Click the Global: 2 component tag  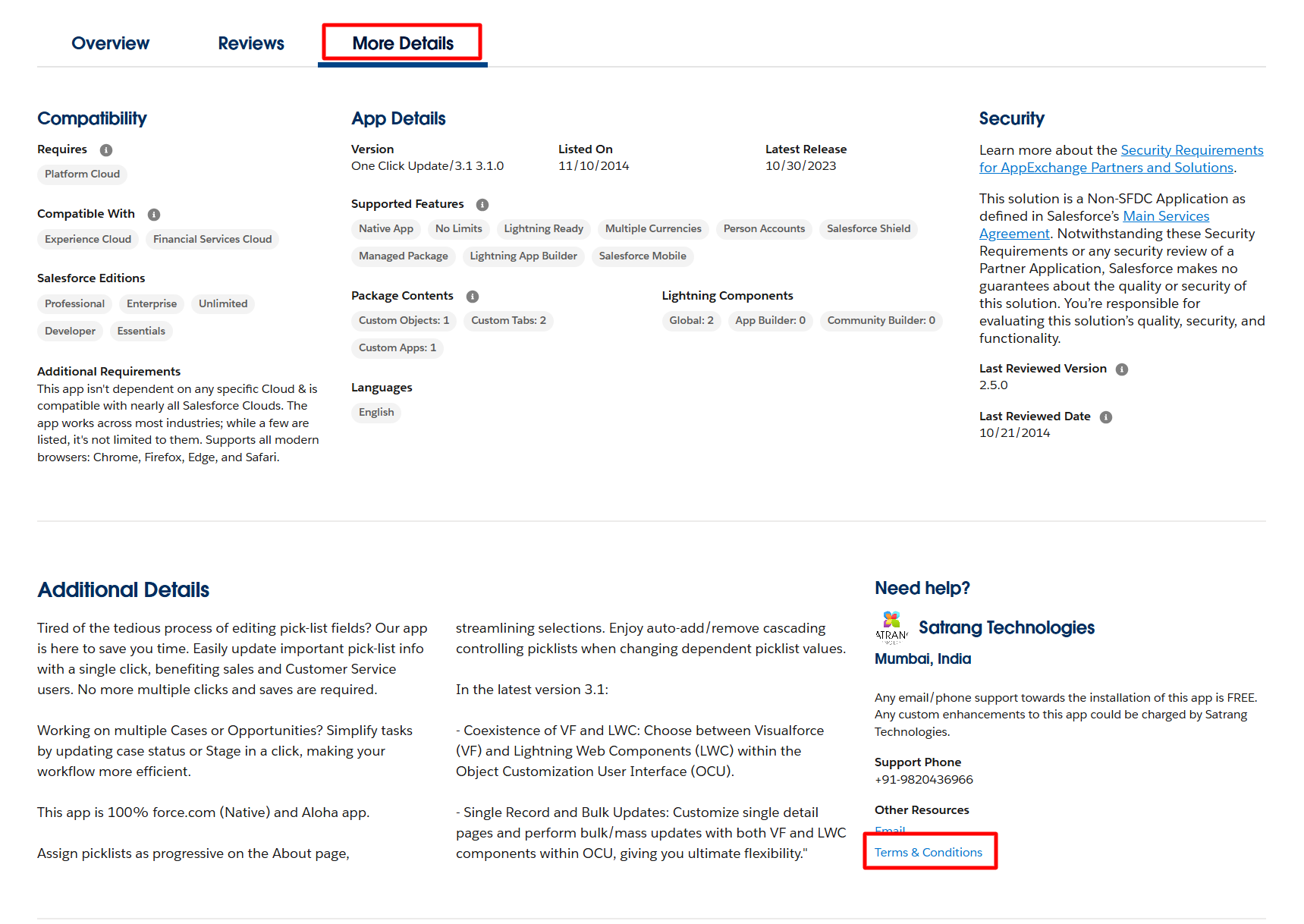[x=691, y=320]
